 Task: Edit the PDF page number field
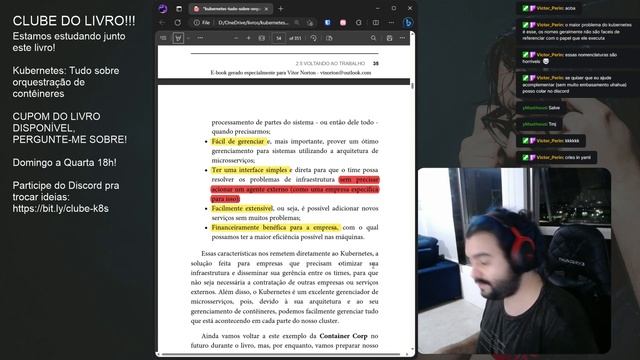tap(279, 38)
